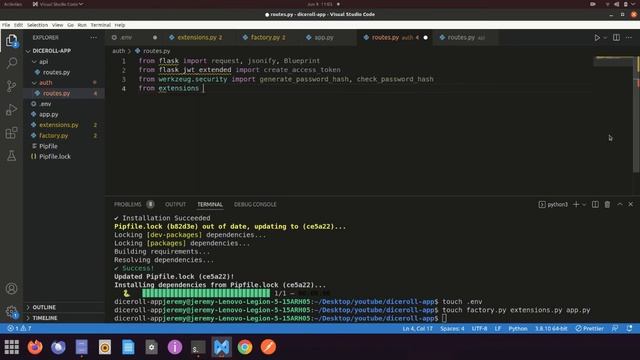The width and height of the screenshot is (640, 360).
Task: Maximize the panel with chevron up
Action: pos(620,204)
